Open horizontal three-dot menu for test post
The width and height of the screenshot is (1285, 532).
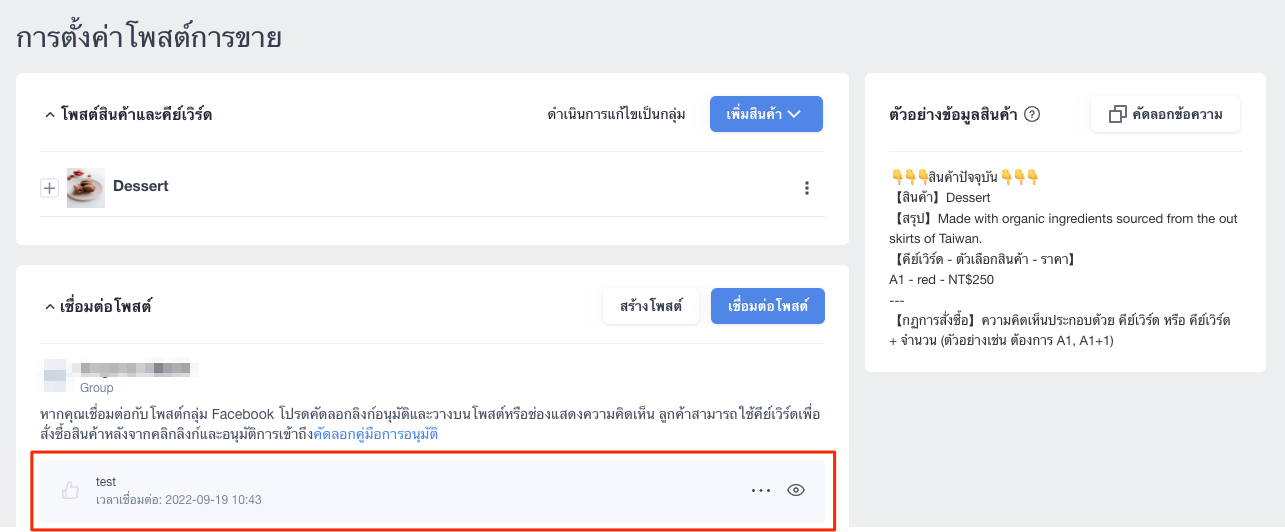[x=761, y=490]
